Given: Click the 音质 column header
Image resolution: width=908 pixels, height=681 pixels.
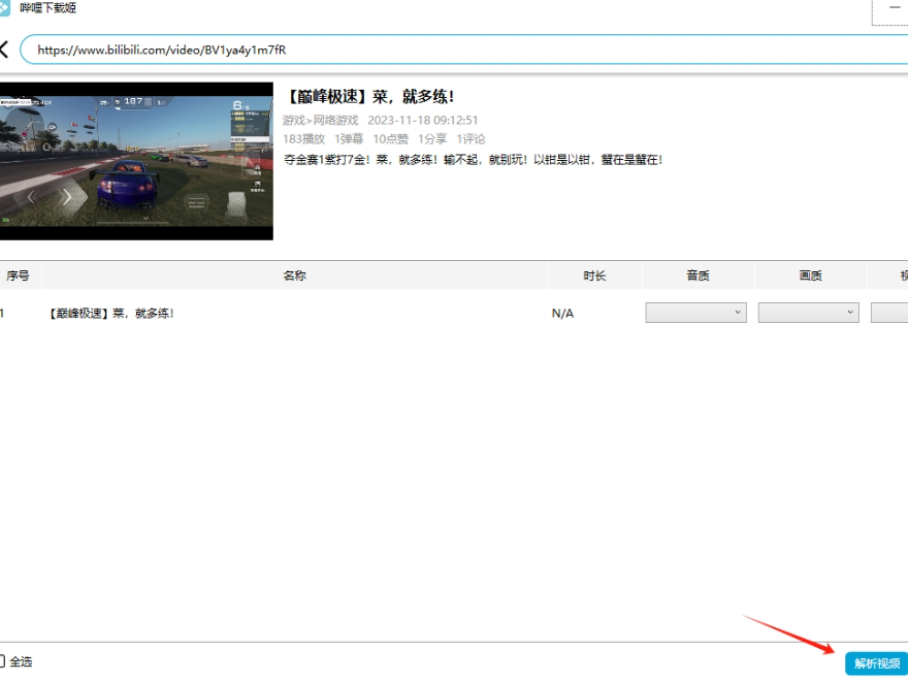Looking at the screenshot, I should 698,276.
